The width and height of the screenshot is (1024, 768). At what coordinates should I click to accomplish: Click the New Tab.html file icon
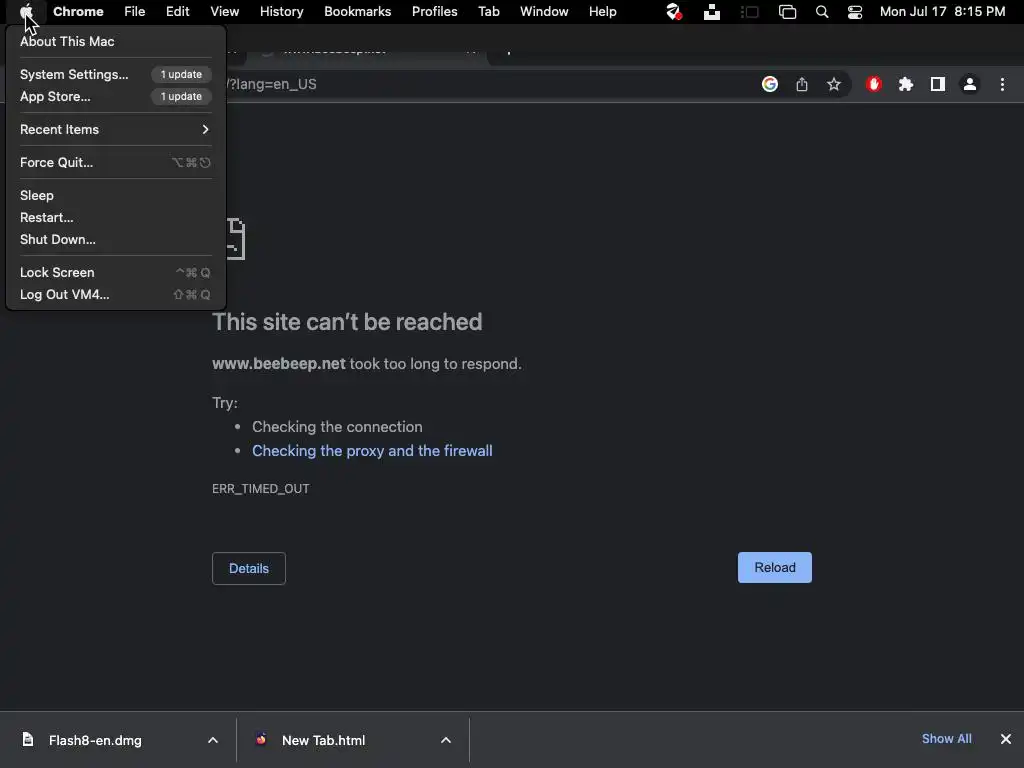click(261, 739)
